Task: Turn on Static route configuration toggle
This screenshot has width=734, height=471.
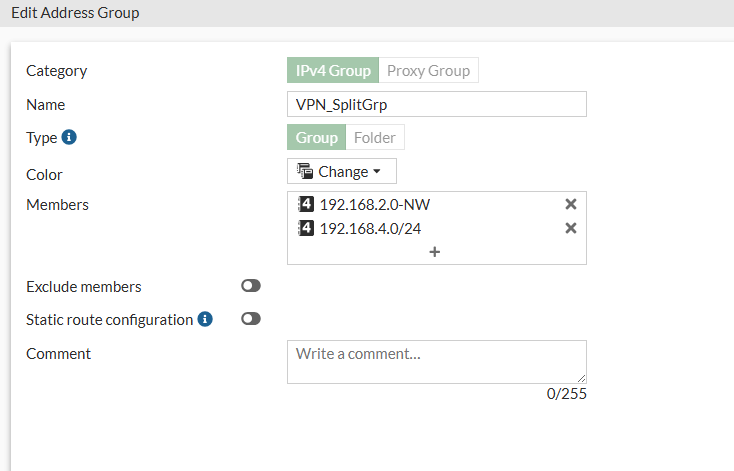Action: pos(251,319)
